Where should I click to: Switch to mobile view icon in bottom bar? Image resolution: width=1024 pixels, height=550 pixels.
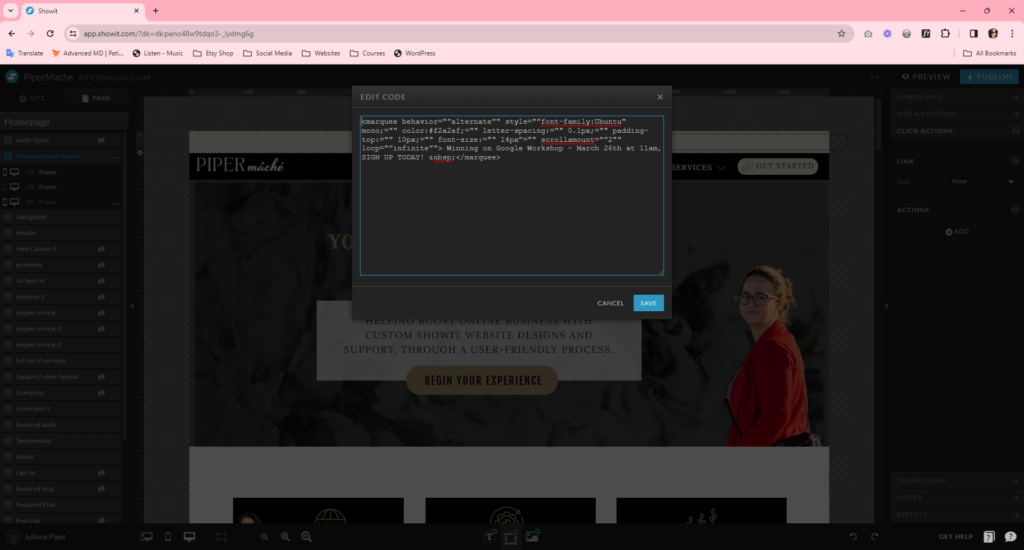click(x=168, y=537)
